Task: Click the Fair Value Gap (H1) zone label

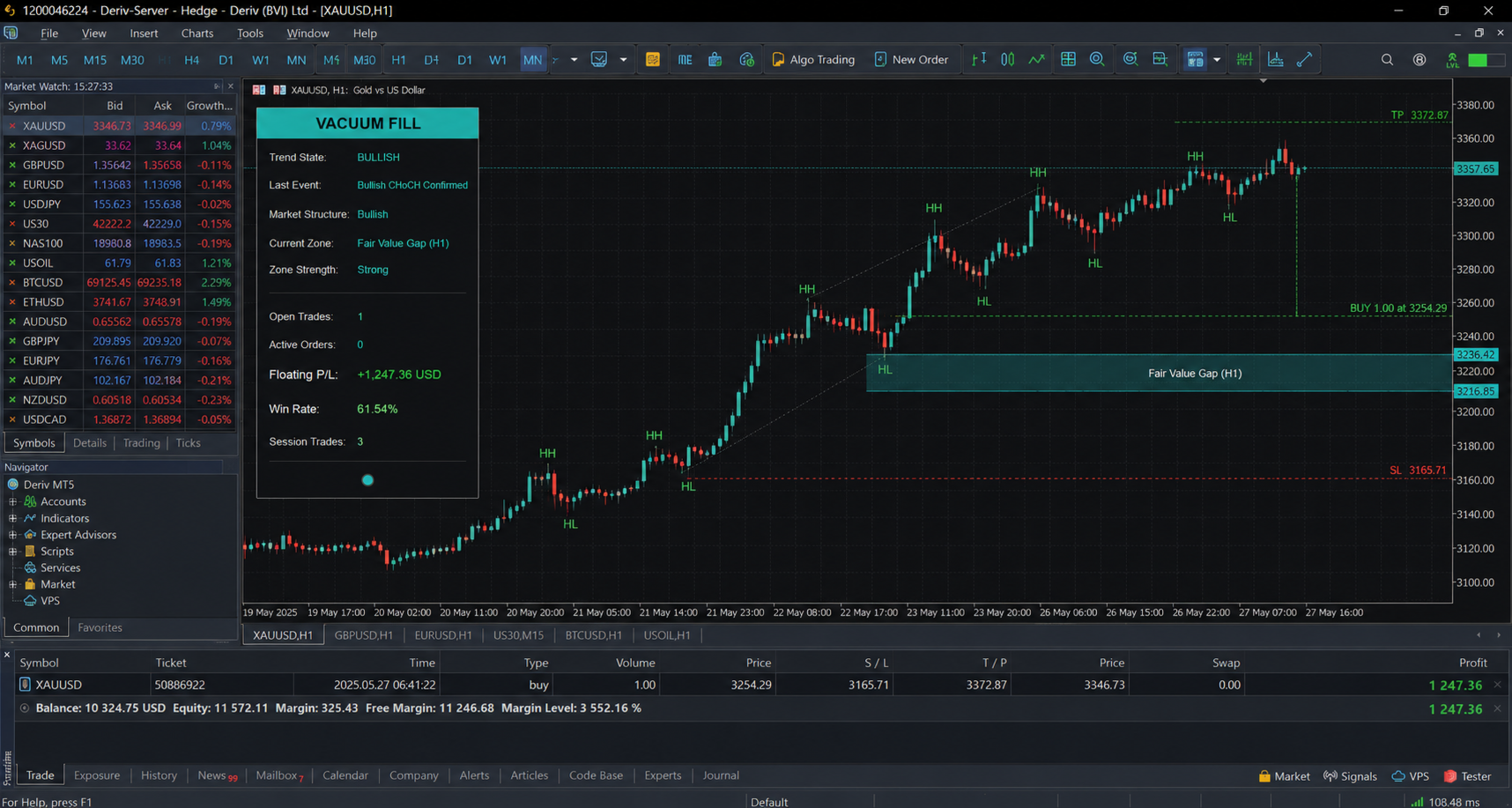Action: click(x=1195, y=373)
